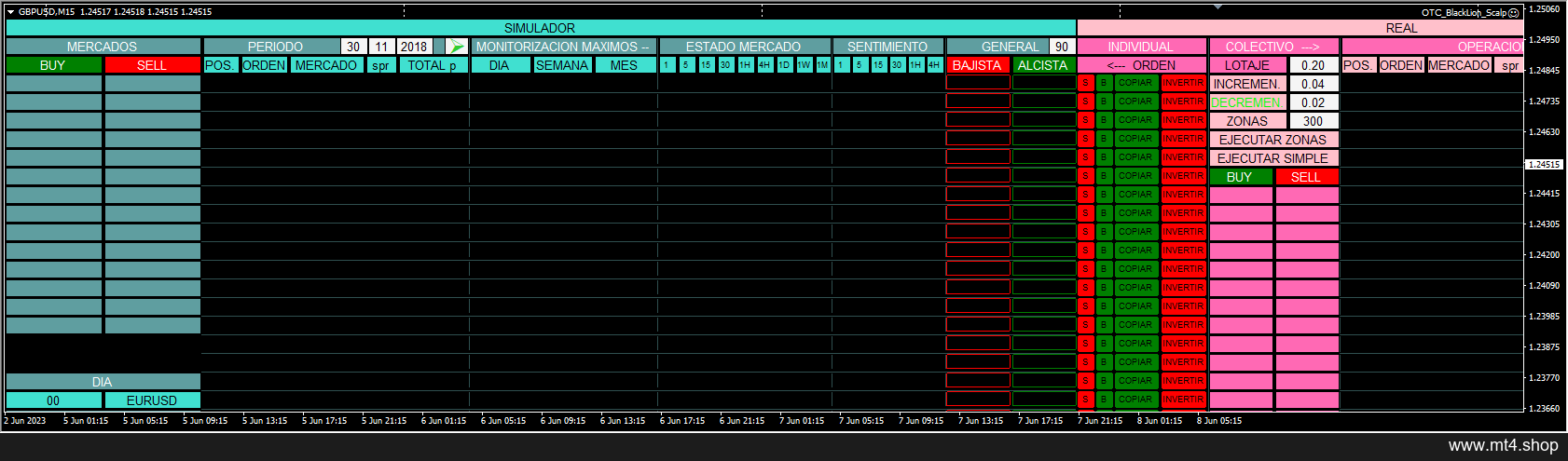Click the 1.25060 price scale label
The width and height of the screenshot is (1568, 461).
pos(1545,9)
